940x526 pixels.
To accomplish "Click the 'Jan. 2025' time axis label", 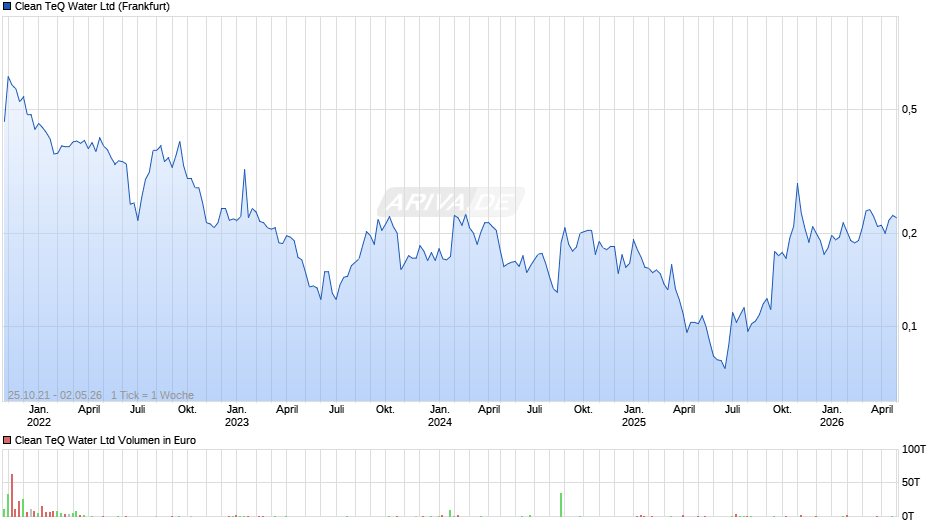I will 634,416.
